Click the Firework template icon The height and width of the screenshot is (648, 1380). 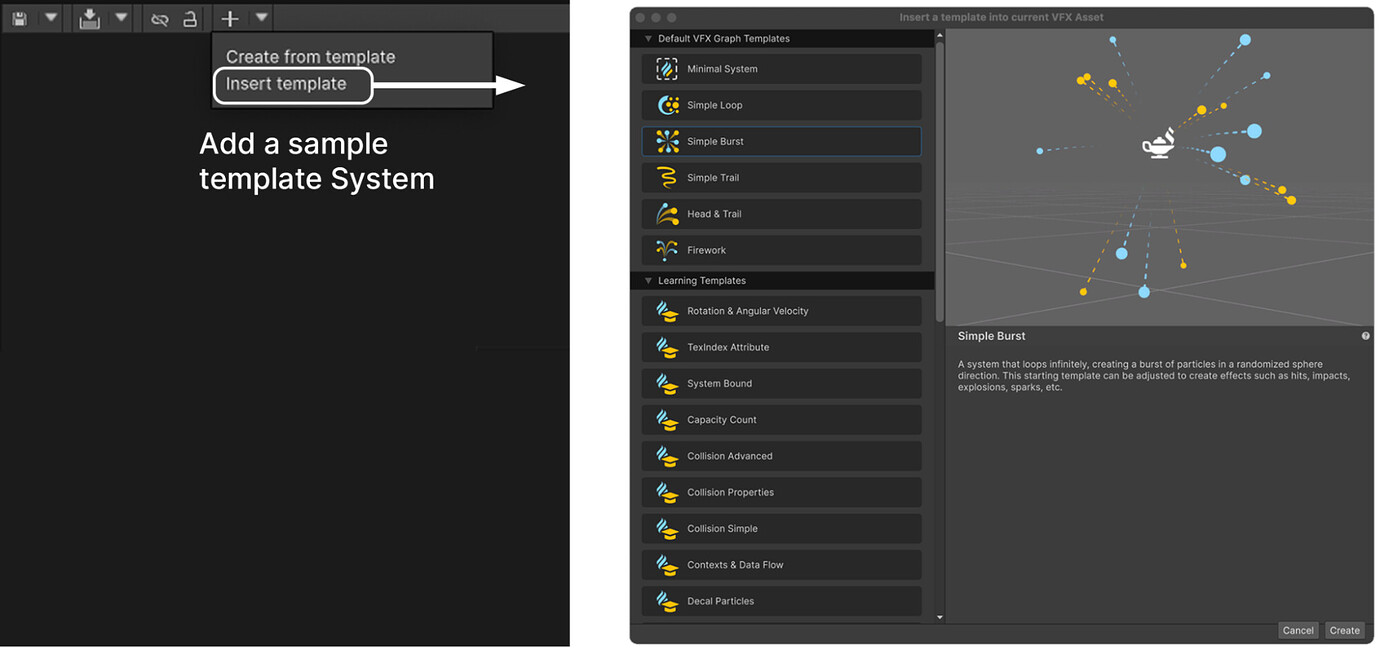pos(666,249)
